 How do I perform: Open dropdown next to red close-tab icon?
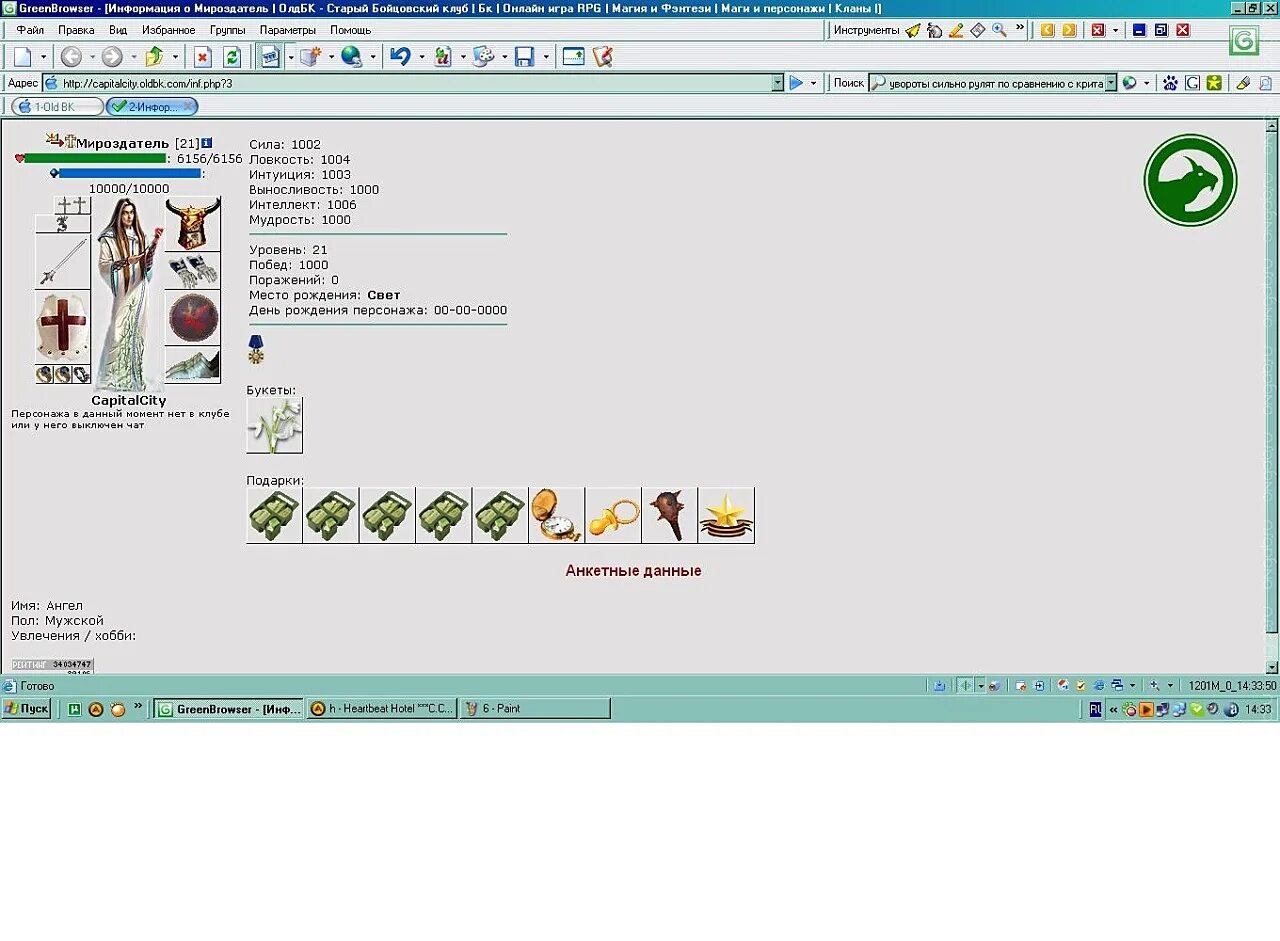1115,30
